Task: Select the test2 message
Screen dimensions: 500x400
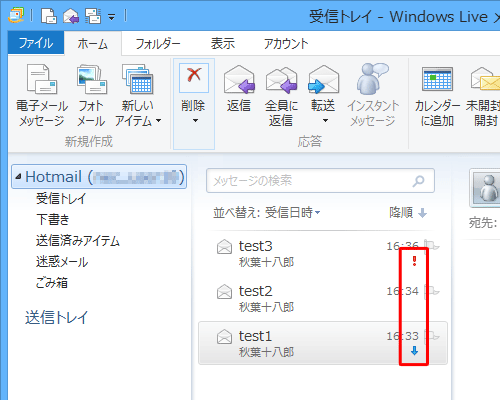Action: point(323,299)
